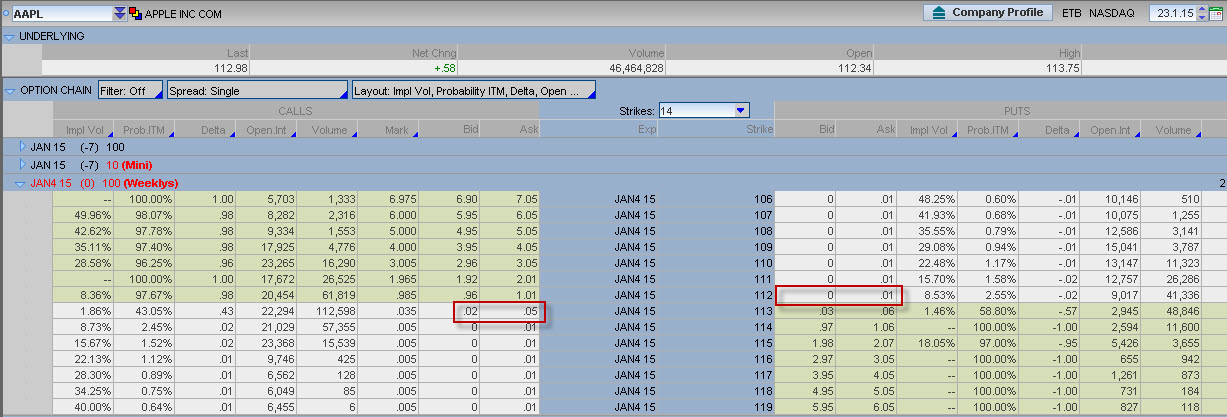Viewport: 1227px width, 417px height.
Task: Click the date stepper up arrow
Action: click(1200, 9)
